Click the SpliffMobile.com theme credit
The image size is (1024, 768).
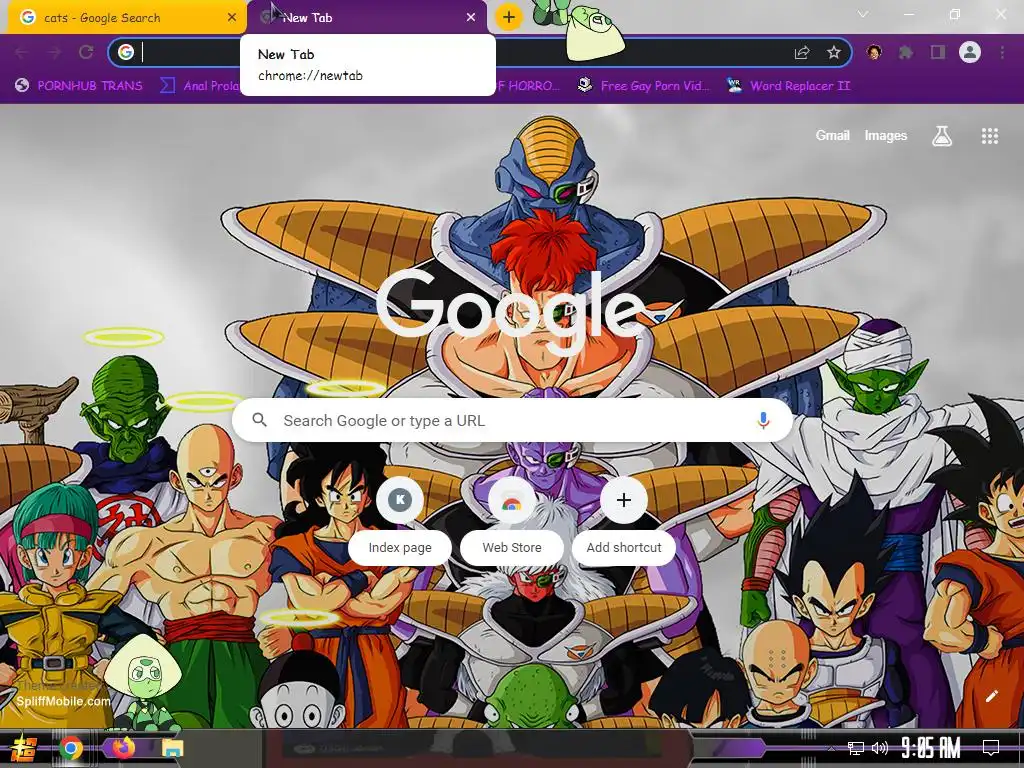pos(63,701)
